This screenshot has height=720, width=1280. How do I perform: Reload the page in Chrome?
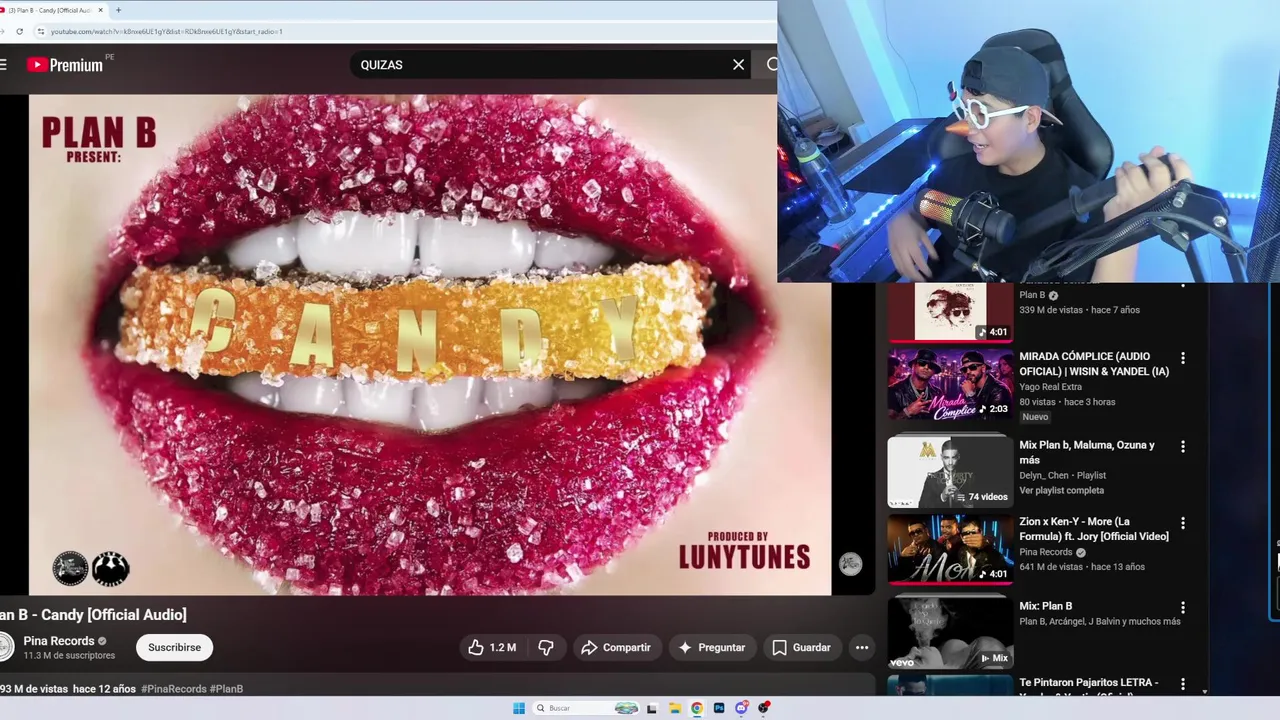[19, 31]
